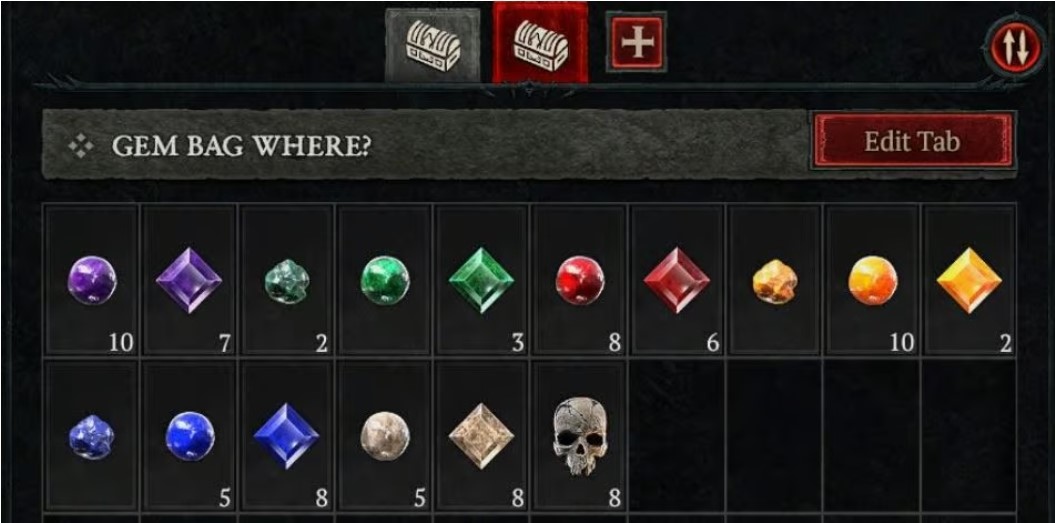Viewport: 1055px width, 523px height.
Task: Choose the square-cut white diamond gem
Action: (482, 436)
